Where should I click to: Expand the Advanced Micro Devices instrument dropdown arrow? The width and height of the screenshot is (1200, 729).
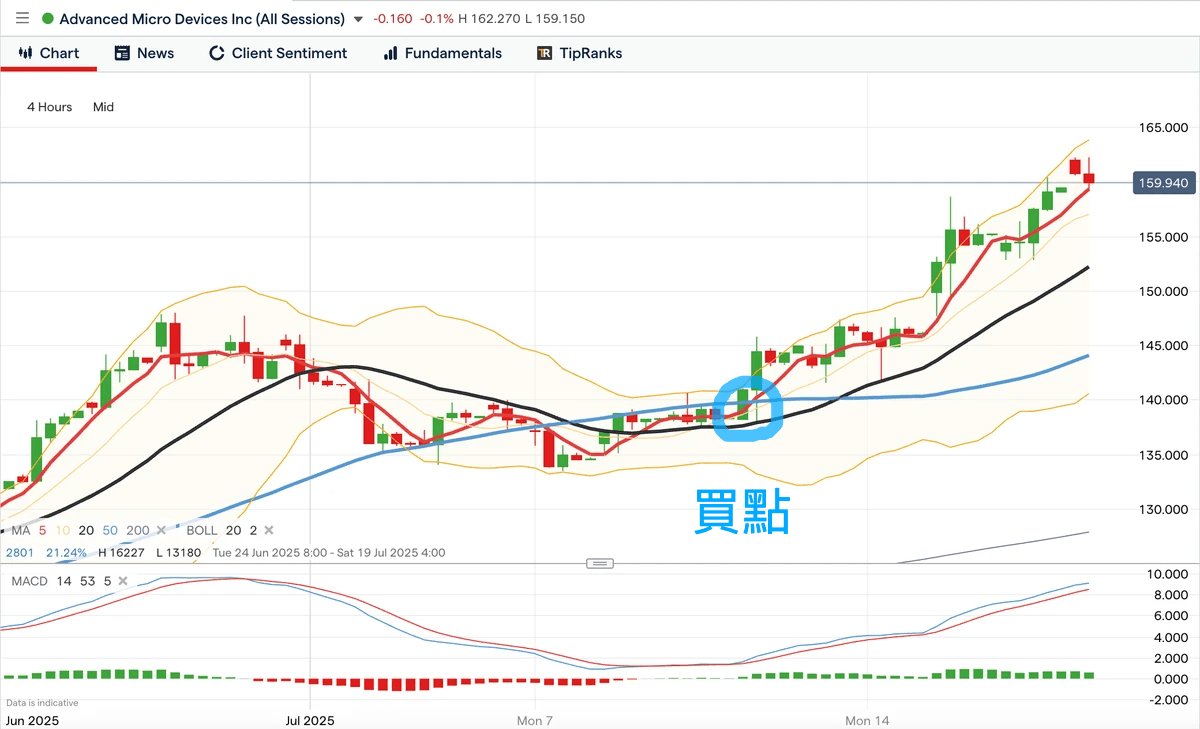tap(359, 19)
